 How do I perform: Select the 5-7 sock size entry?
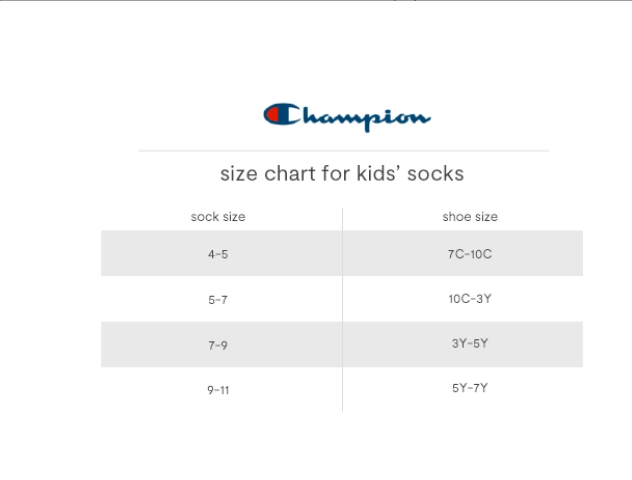tap(218, 300)
